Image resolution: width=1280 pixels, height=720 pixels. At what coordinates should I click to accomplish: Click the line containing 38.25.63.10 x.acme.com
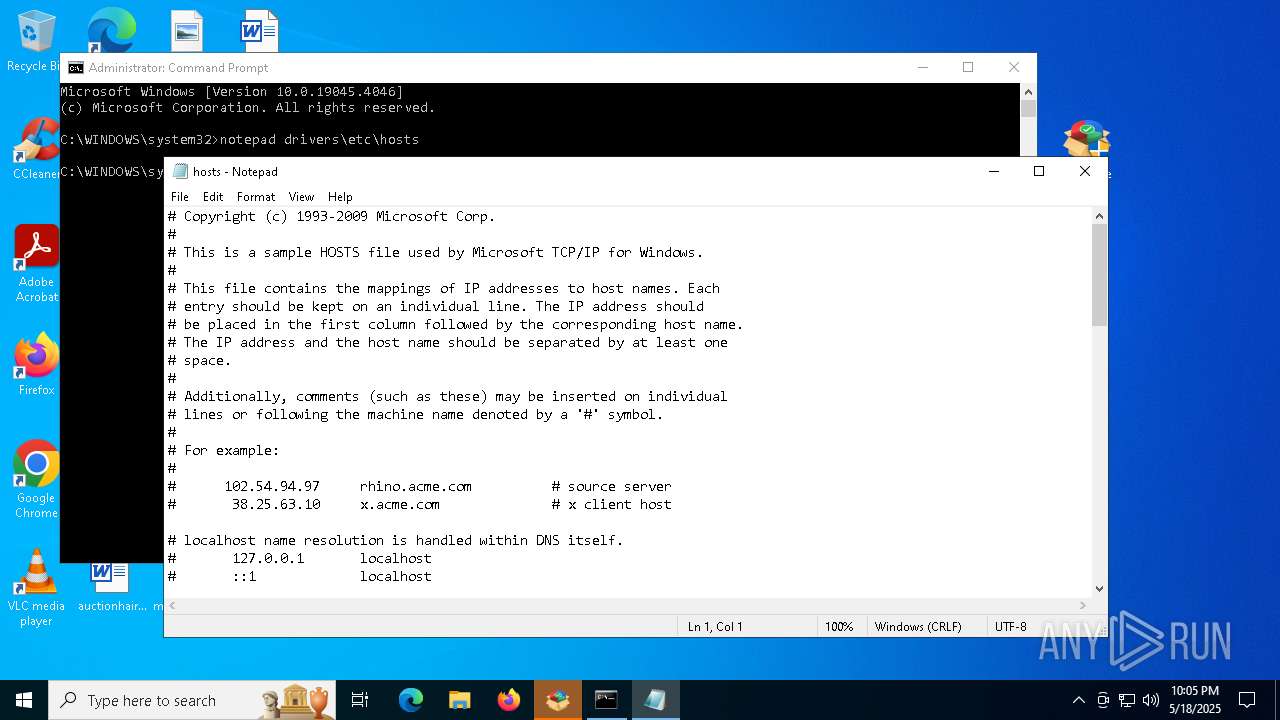point(420,504)
